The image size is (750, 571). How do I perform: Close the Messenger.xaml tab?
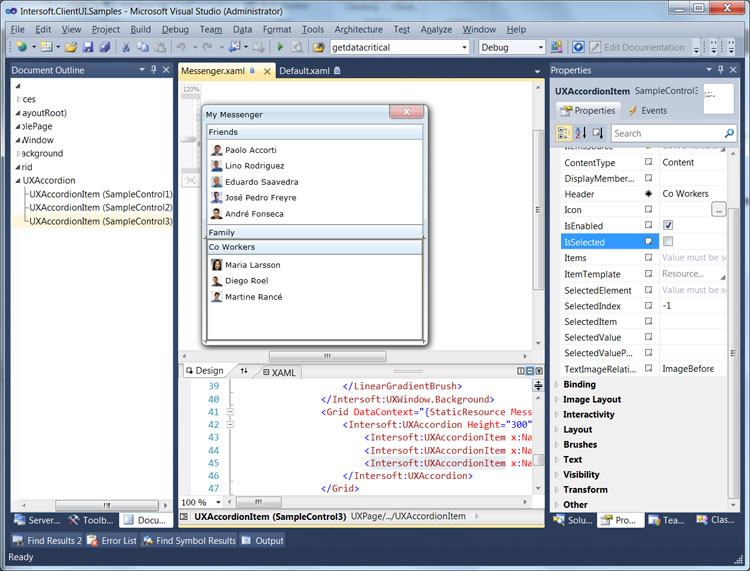(x=267, y=71)
